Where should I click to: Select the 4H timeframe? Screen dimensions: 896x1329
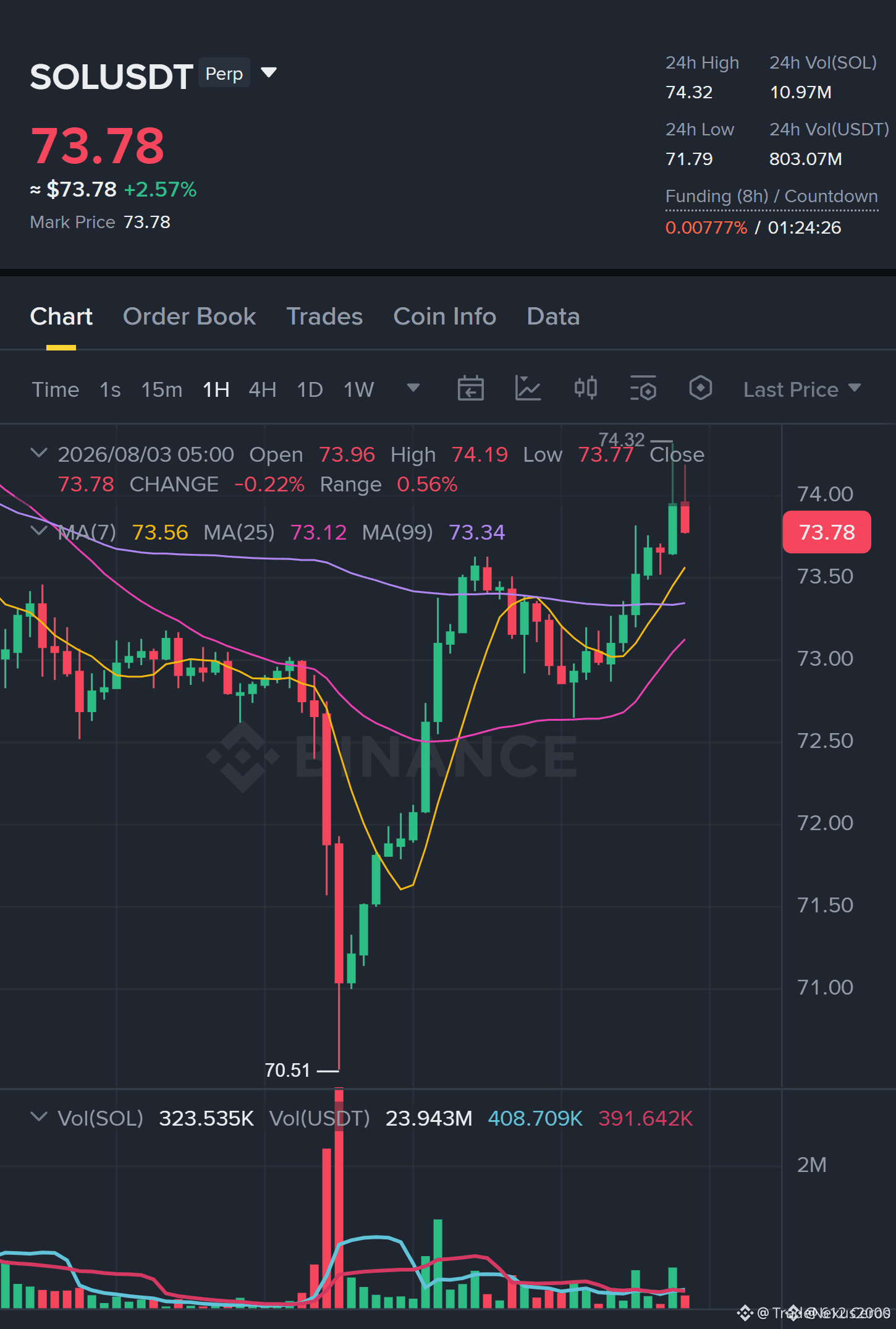[x=262, y=389]
